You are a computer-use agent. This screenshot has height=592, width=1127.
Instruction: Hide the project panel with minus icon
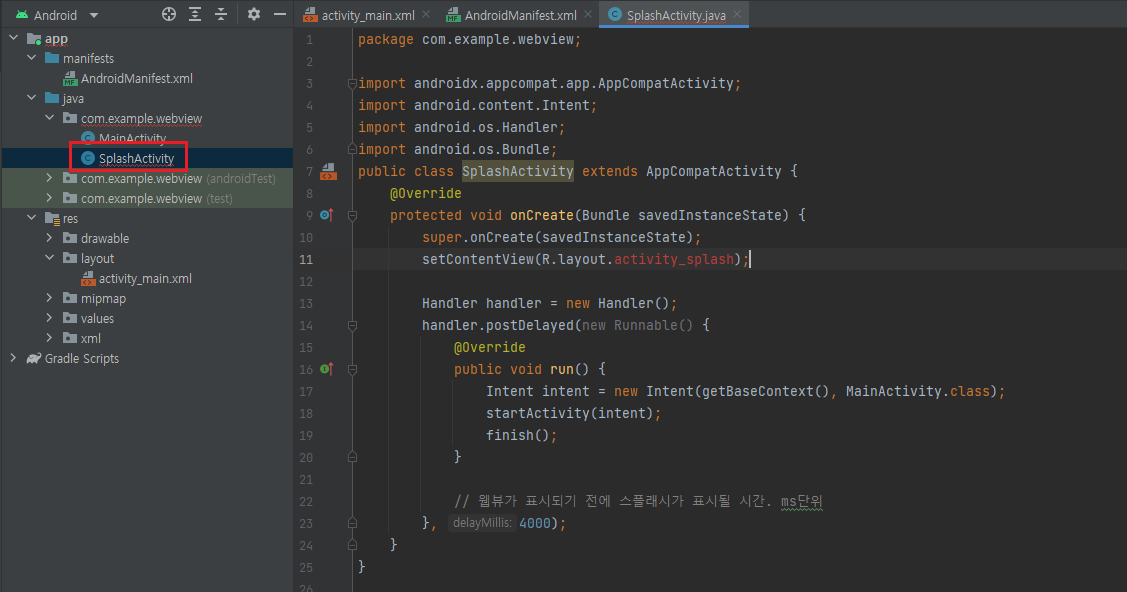click(280, 14)
